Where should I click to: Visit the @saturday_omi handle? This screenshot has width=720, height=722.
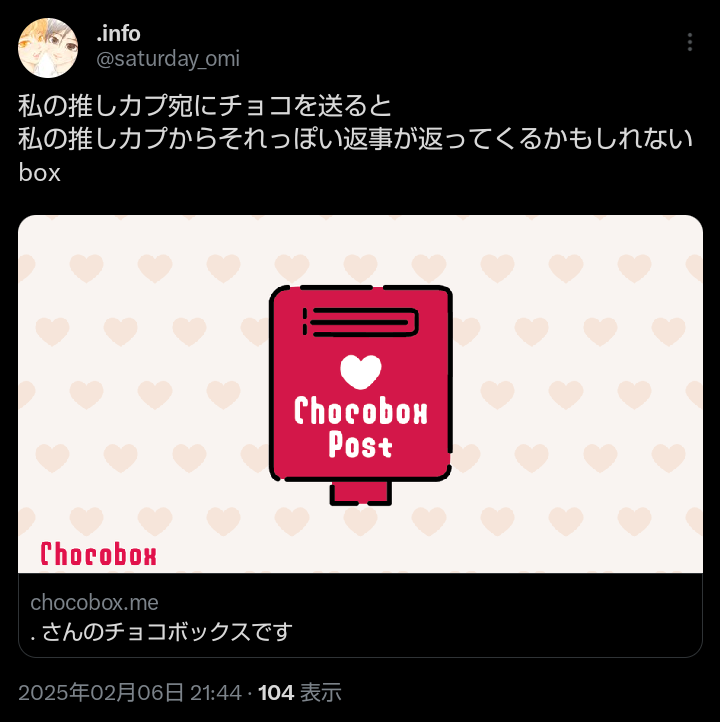point(168,59)
